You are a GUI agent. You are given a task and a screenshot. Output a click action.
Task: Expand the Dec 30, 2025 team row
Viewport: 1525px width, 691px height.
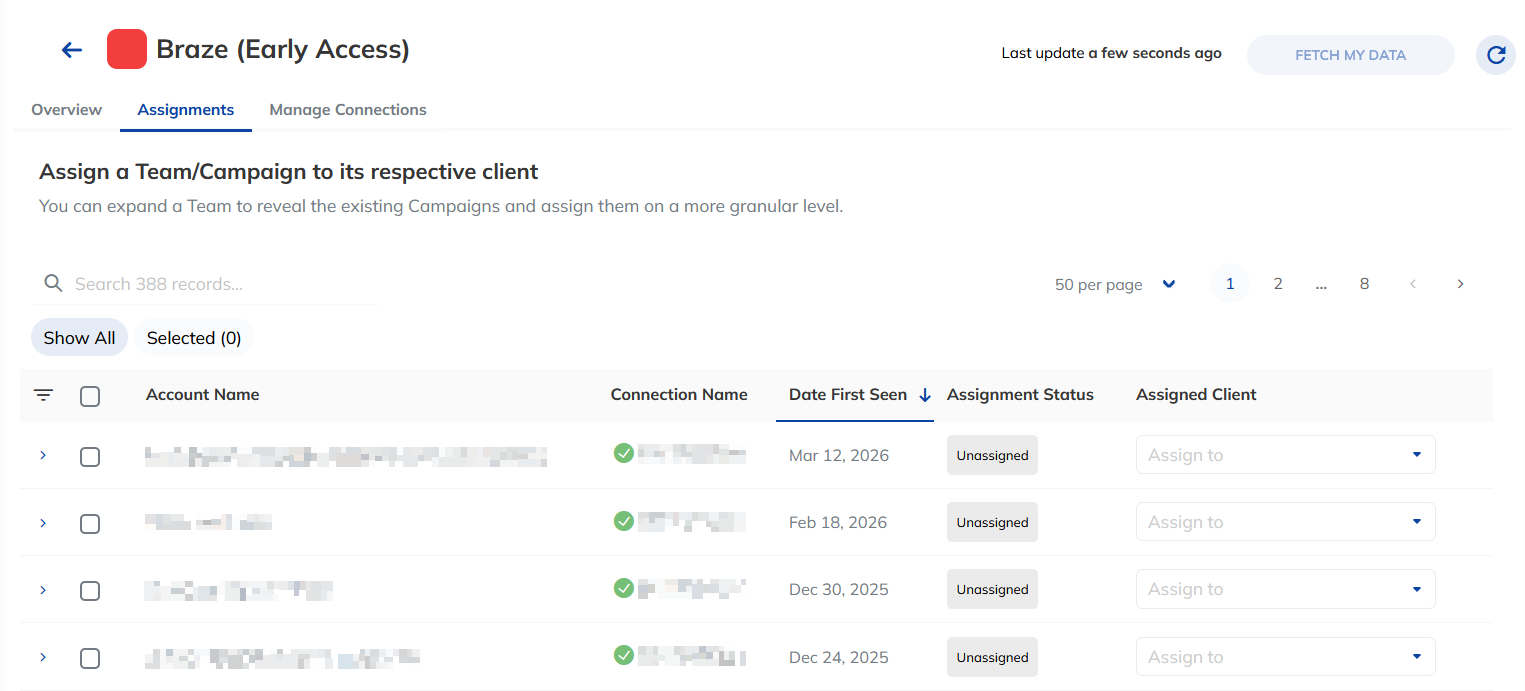(43, 590)
